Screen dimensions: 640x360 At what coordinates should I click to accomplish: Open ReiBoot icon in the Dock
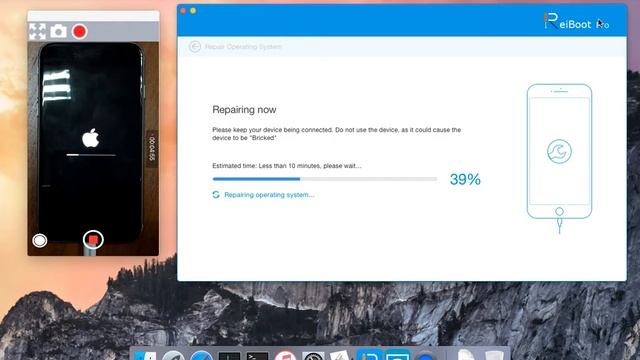pos(369,355)
